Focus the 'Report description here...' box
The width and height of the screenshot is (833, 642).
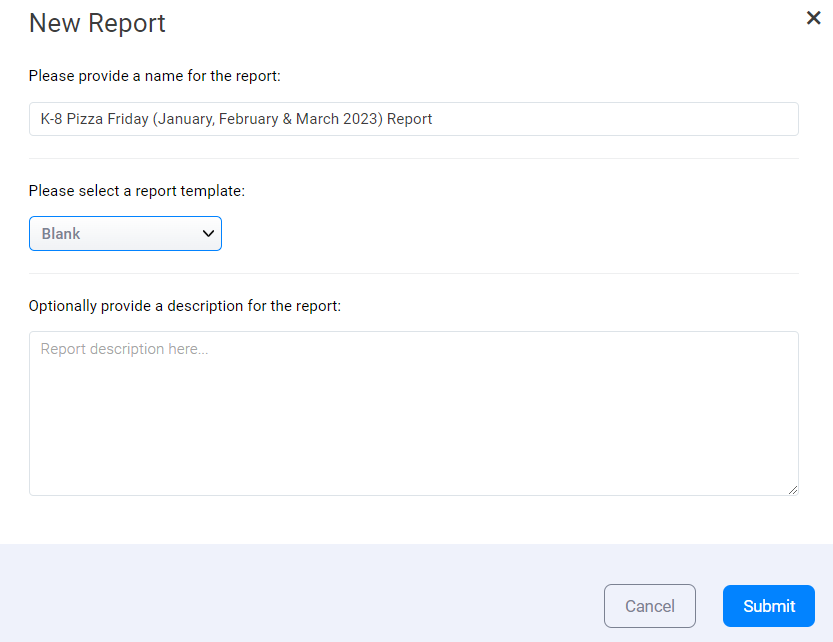(x=413, y=413)
